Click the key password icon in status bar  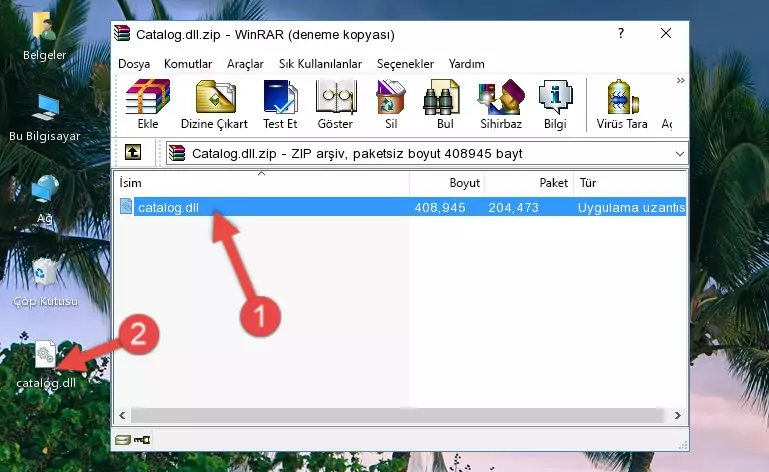[142, 440]
